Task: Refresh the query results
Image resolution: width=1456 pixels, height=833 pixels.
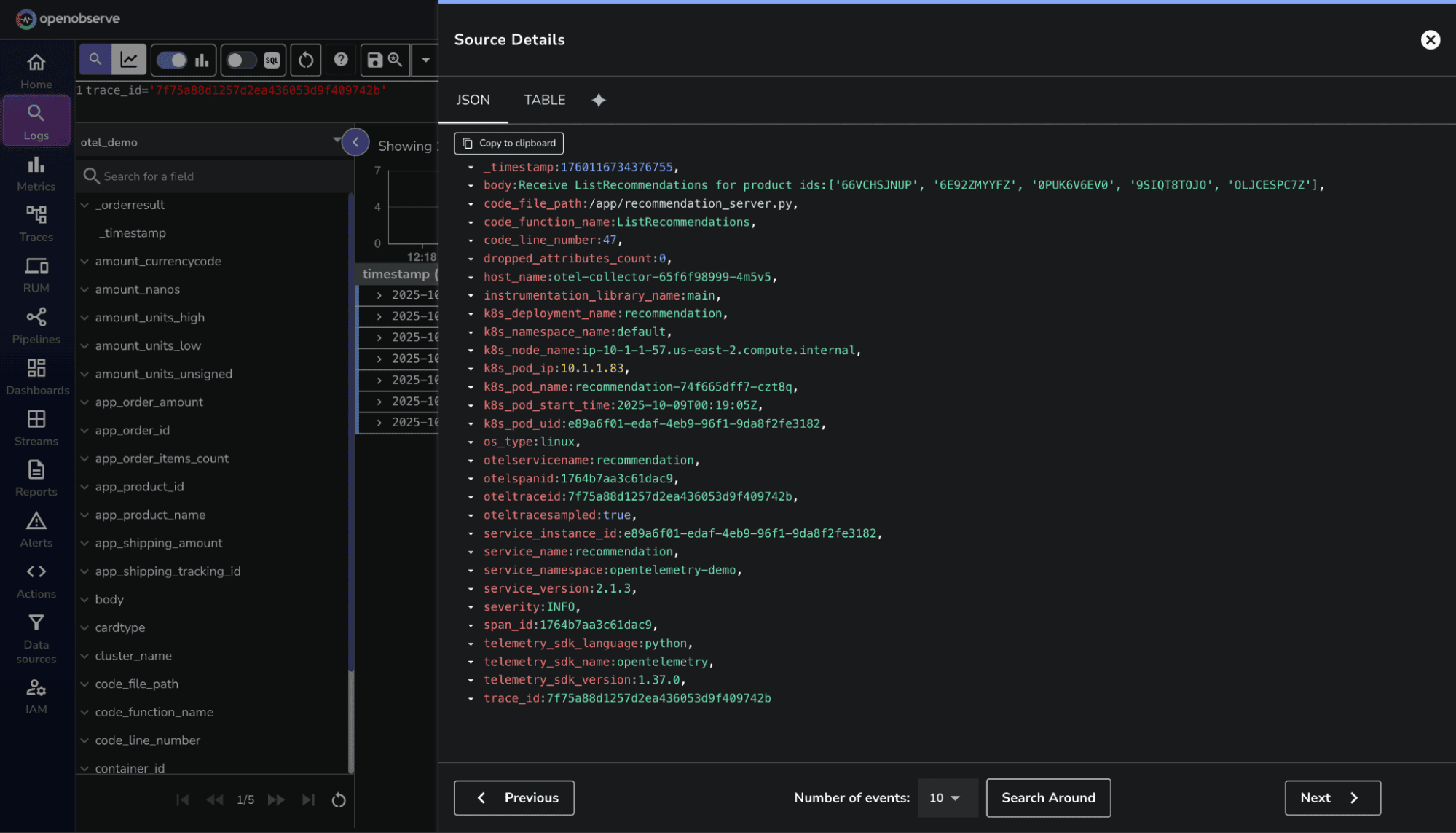Action: 305,60
